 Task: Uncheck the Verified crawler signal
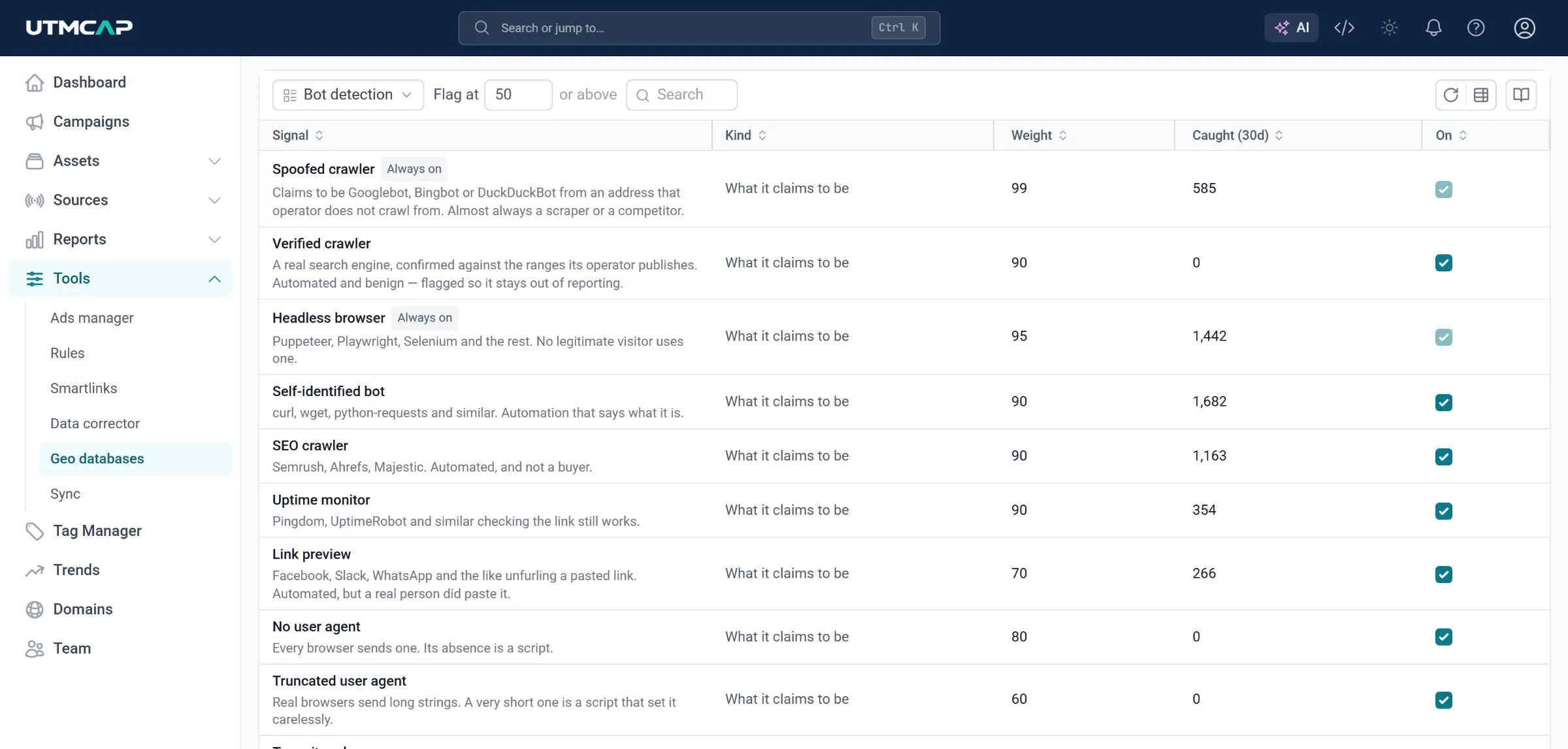click(1444, 263)
